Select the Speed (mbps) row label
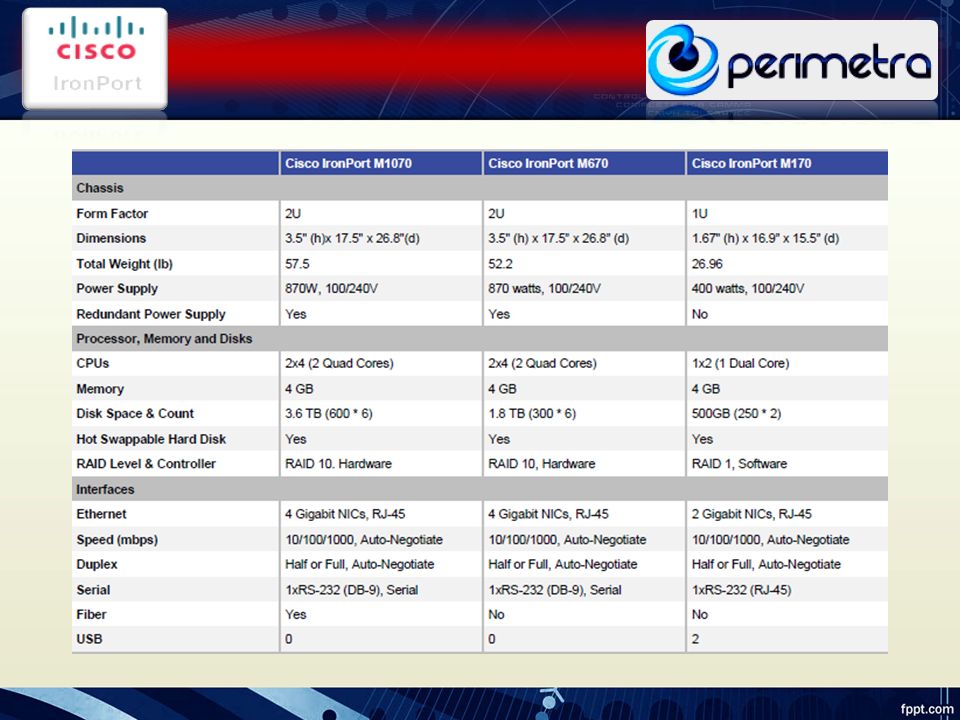 tap(117, 539)
